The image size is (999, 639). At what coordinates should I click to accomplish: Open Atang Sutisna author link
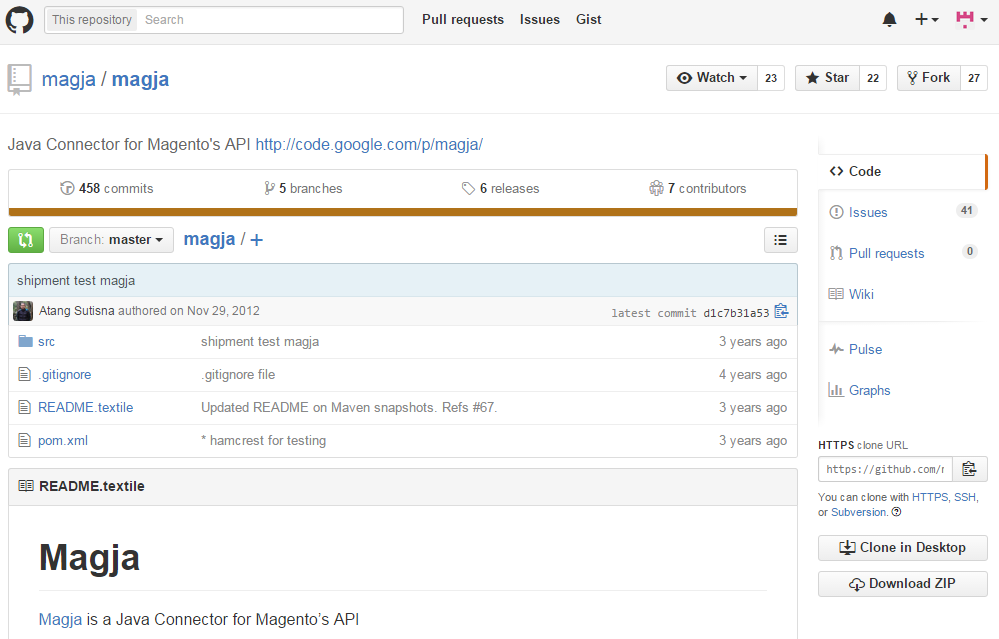point(76,311)
